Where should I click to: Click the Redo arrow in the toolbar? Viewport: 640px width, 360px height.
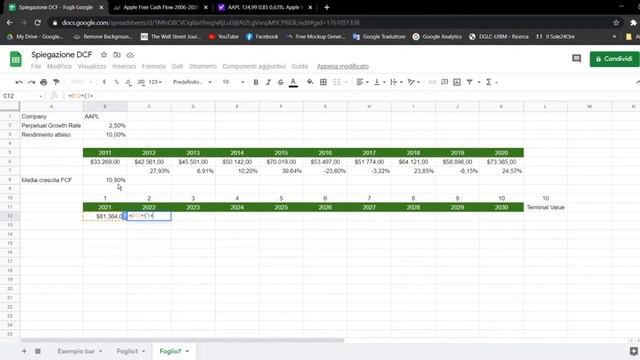pos(31,82)
